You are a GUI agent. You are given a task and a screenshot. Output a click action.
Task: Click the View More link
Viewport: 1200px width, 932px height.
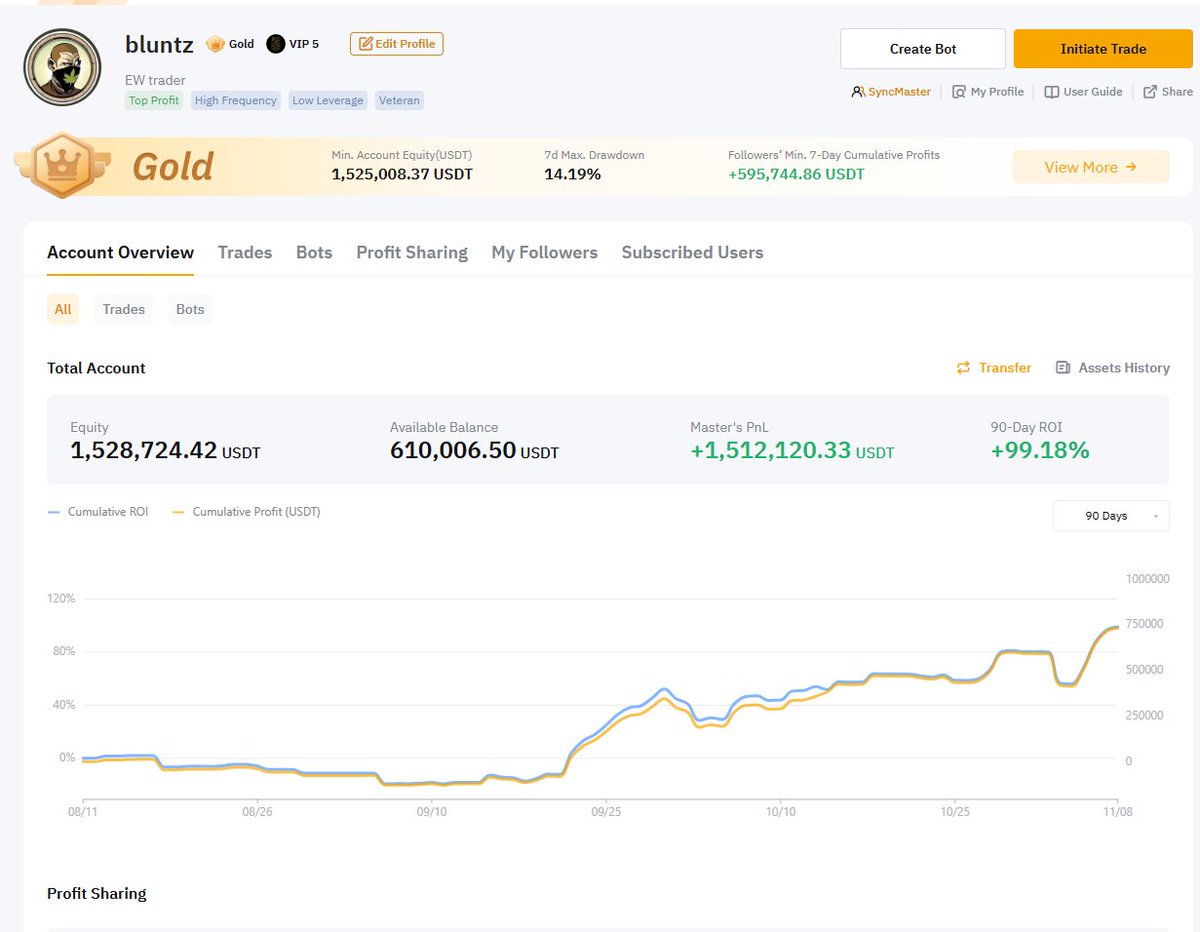[1089, 167]
